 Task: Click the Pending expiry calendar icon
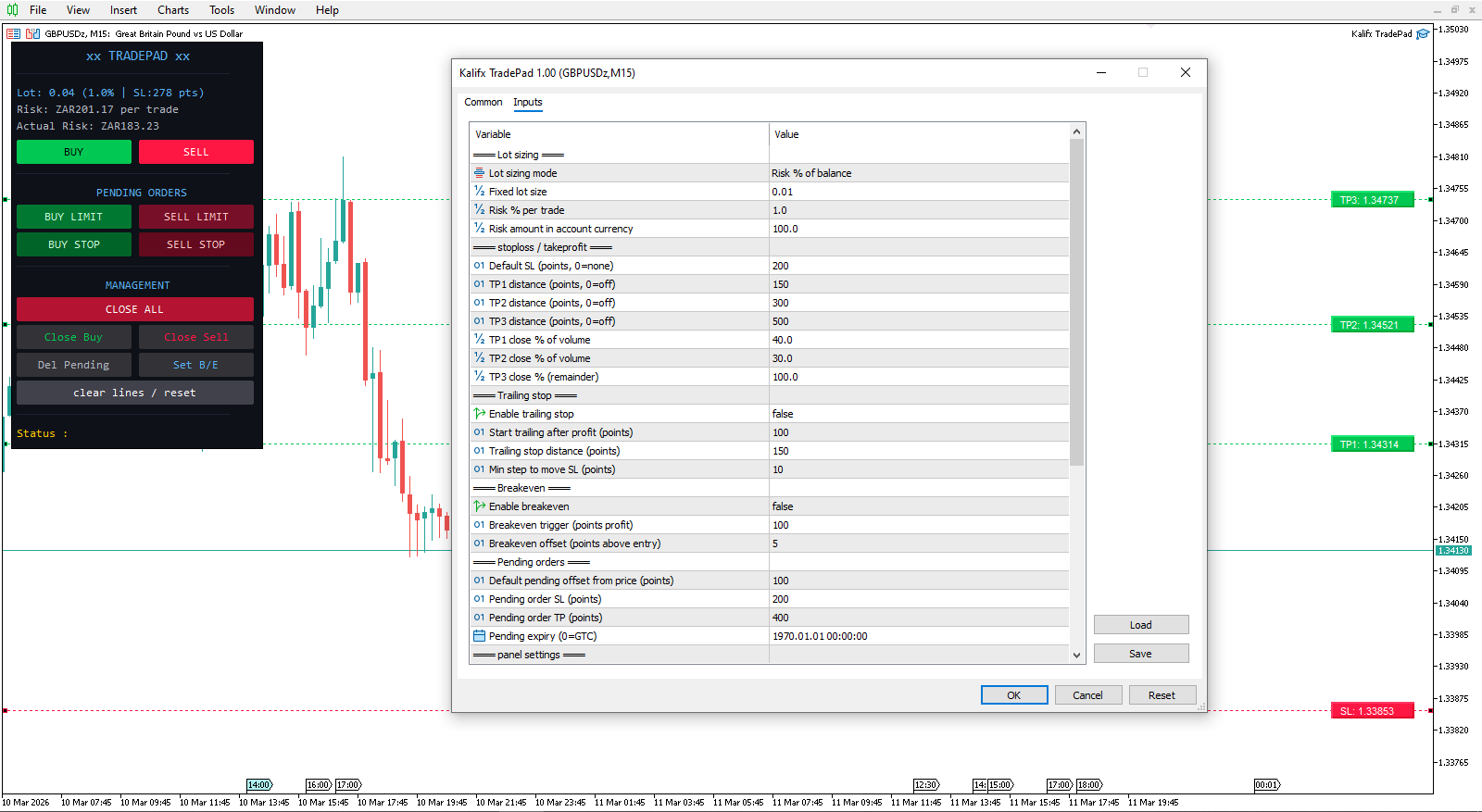(x=479, y=636)
